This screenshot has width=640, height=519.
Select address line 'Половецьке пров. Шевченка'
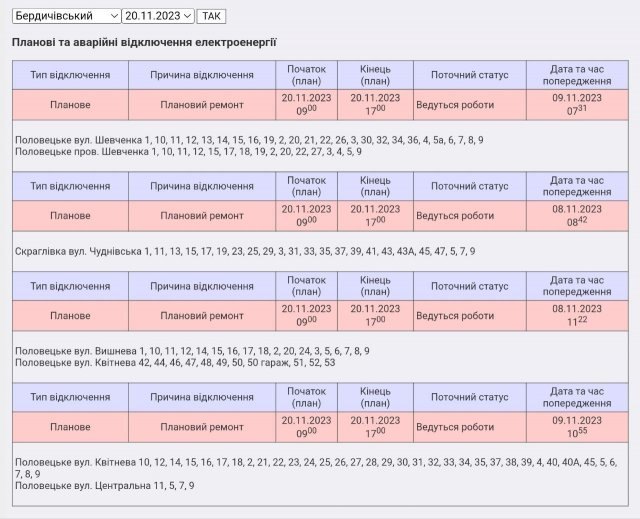click(188, 152)
